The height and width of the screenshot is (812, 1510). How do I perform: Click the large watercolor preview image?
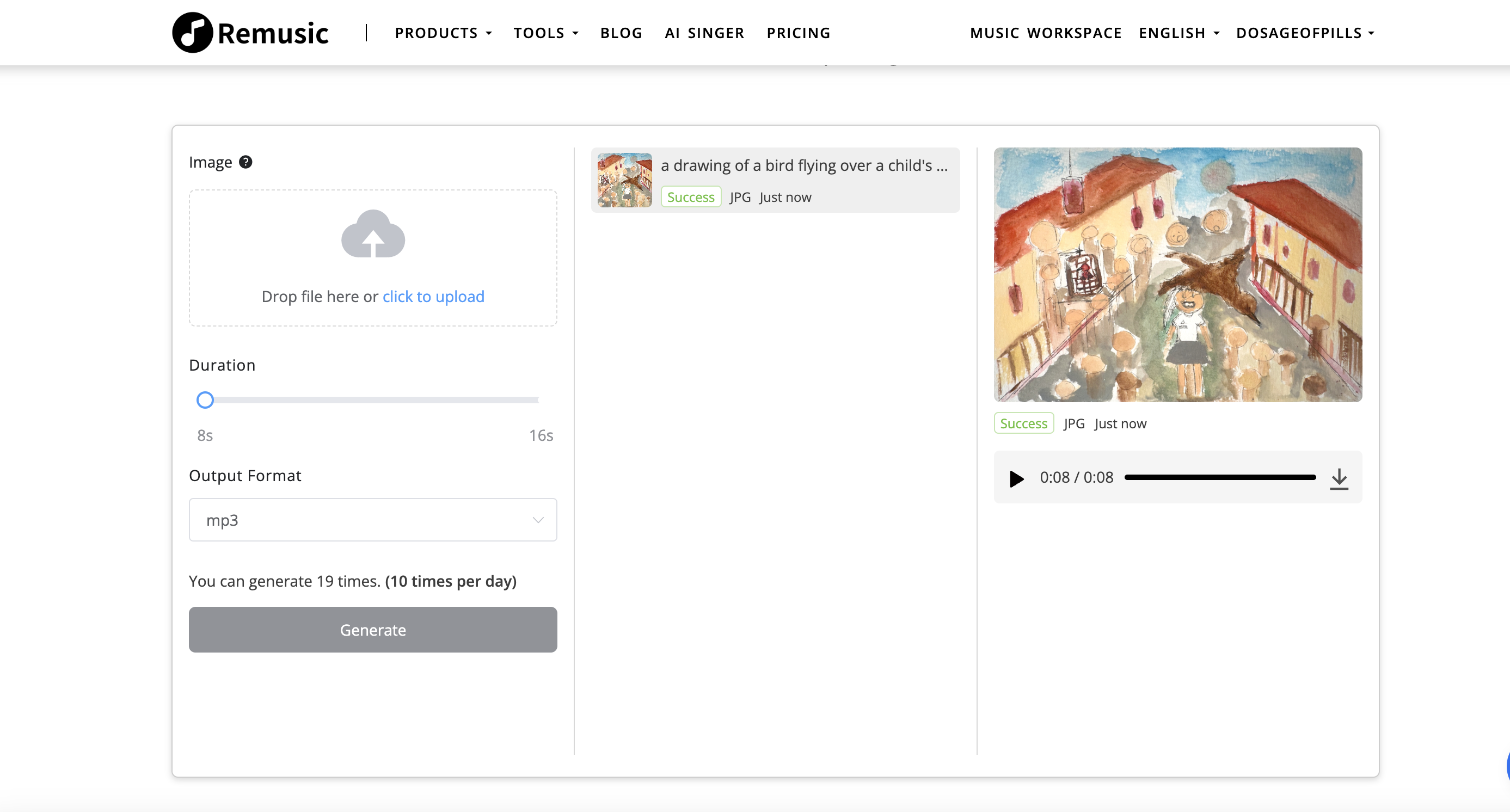(1177, 274)
